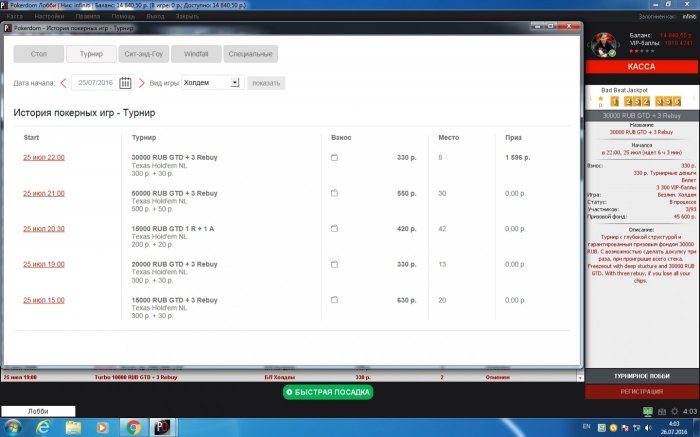The width and height of the screenshot is (700, 437).
Task: Open the 25 июл 15:00 tournament link
Action: [x=44, y=300]
